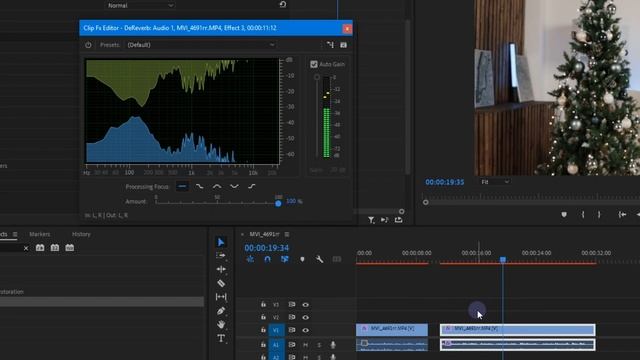The image size is (640, 360).
Task: Toggle V1 track targeting button
Action: tap(276, 330)
